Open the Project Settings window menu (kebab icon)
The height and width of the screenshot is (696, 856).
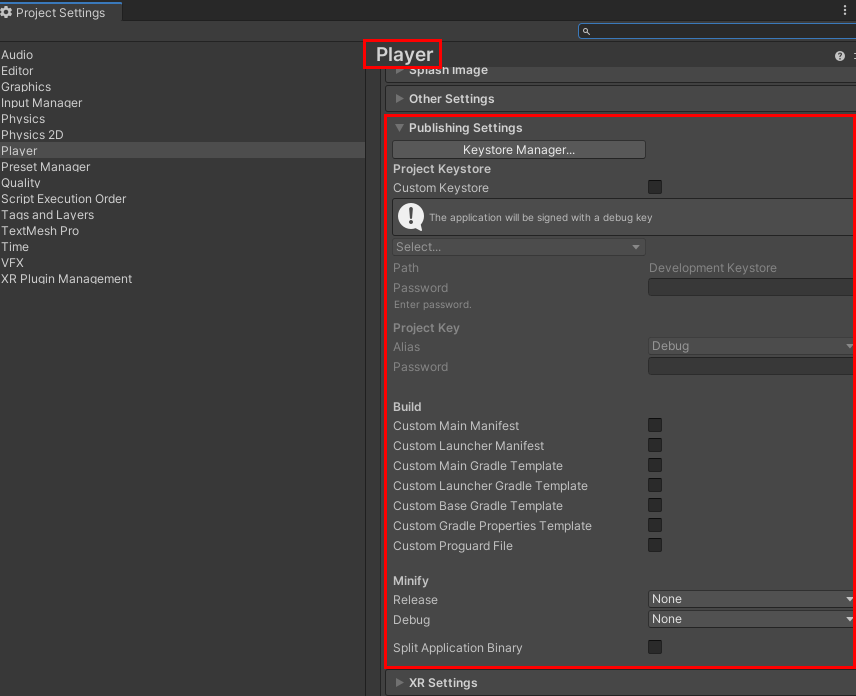coord(845,9)
